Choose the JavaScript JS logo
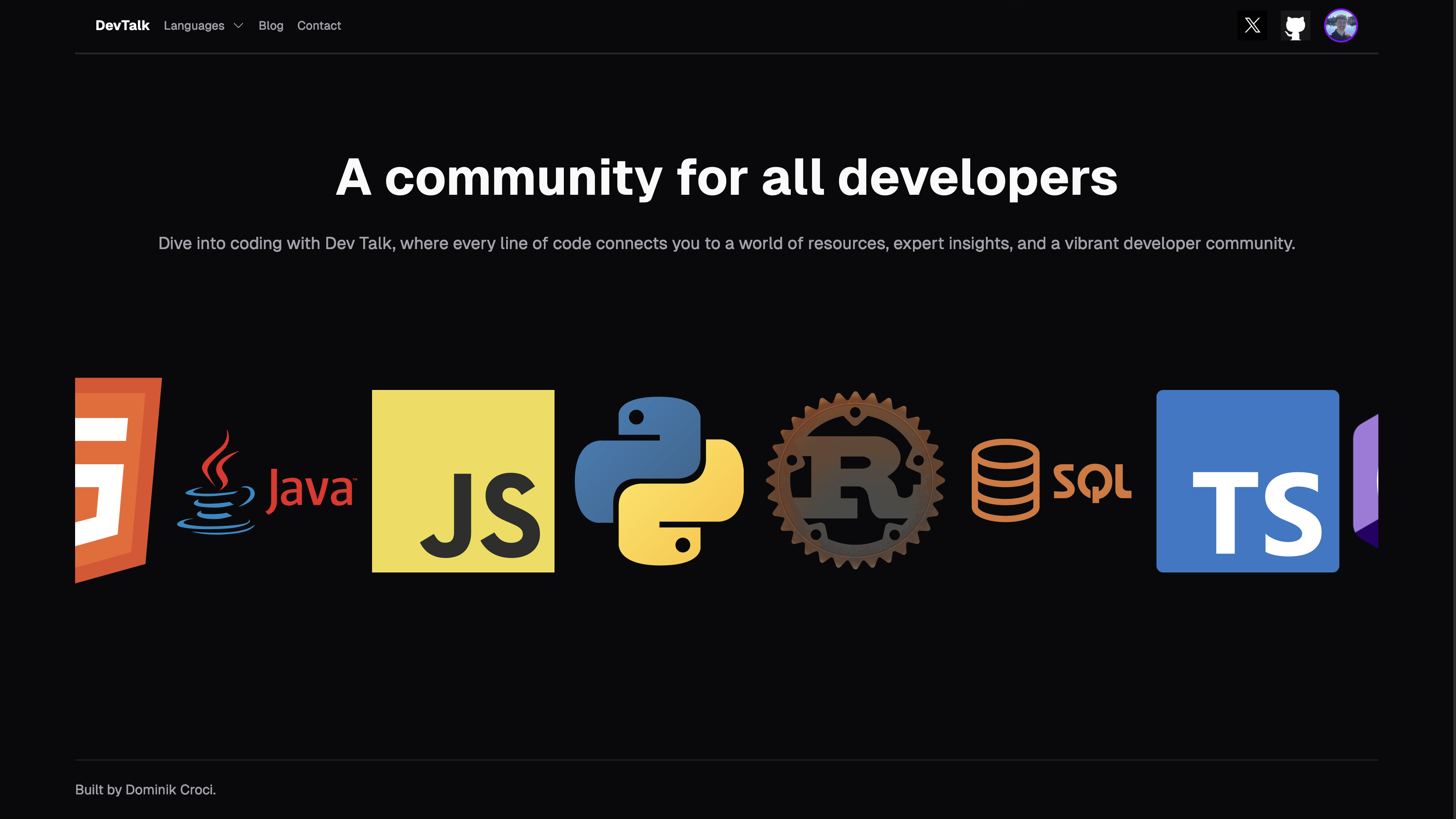 click(463, 481)
